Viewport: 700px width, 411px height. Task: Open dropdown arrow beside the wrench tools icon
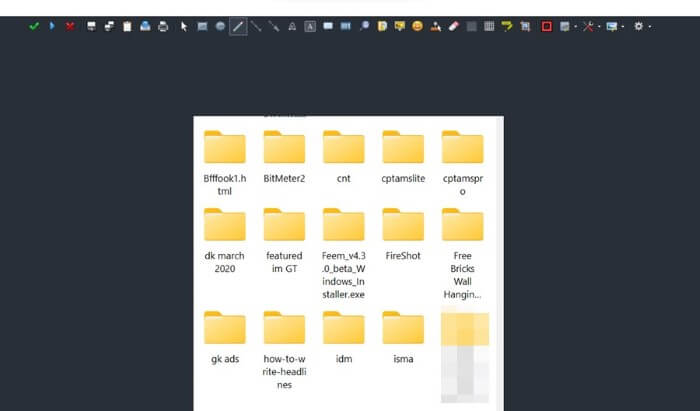(x=599, y=27)
